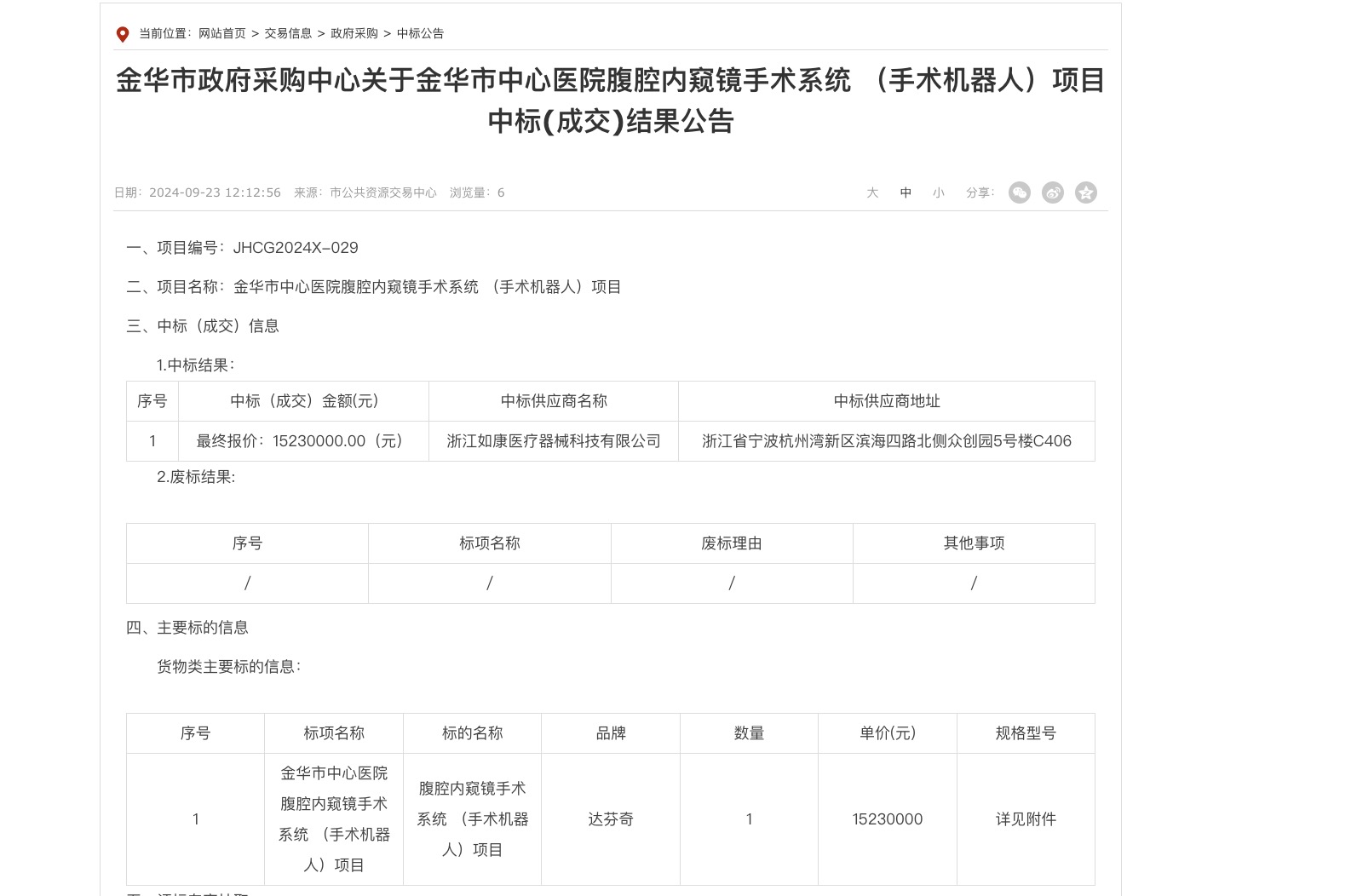Click the 最终报价 15230000.00 cell
Viewport: 1357px width, 896px height.
303,441
